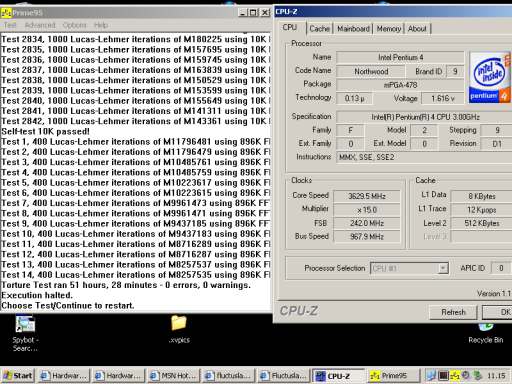Select the xvpics folder icon on desktop
This screenshot has width=512, height=384.
coord(179,323)
